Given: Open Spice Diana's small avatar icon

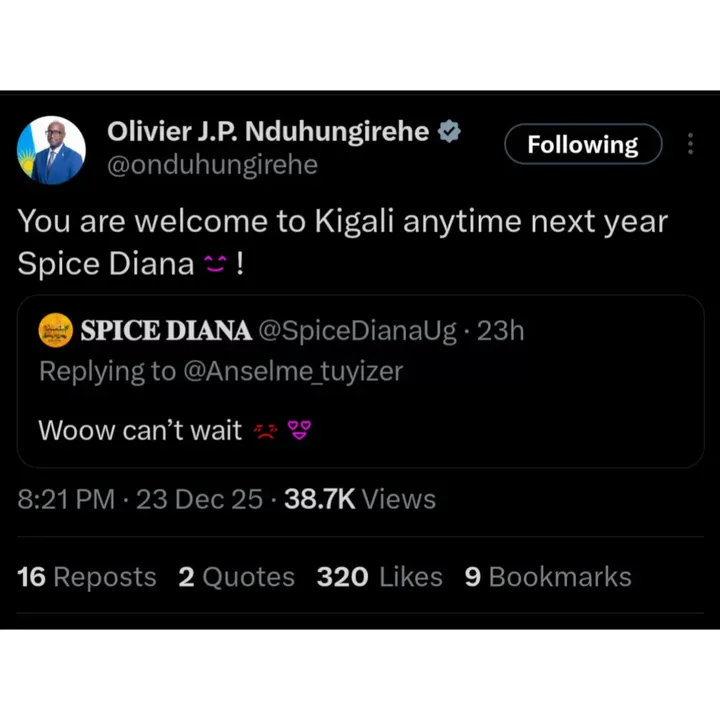Looking at the screenshot, I should click(x=56, y=331).
